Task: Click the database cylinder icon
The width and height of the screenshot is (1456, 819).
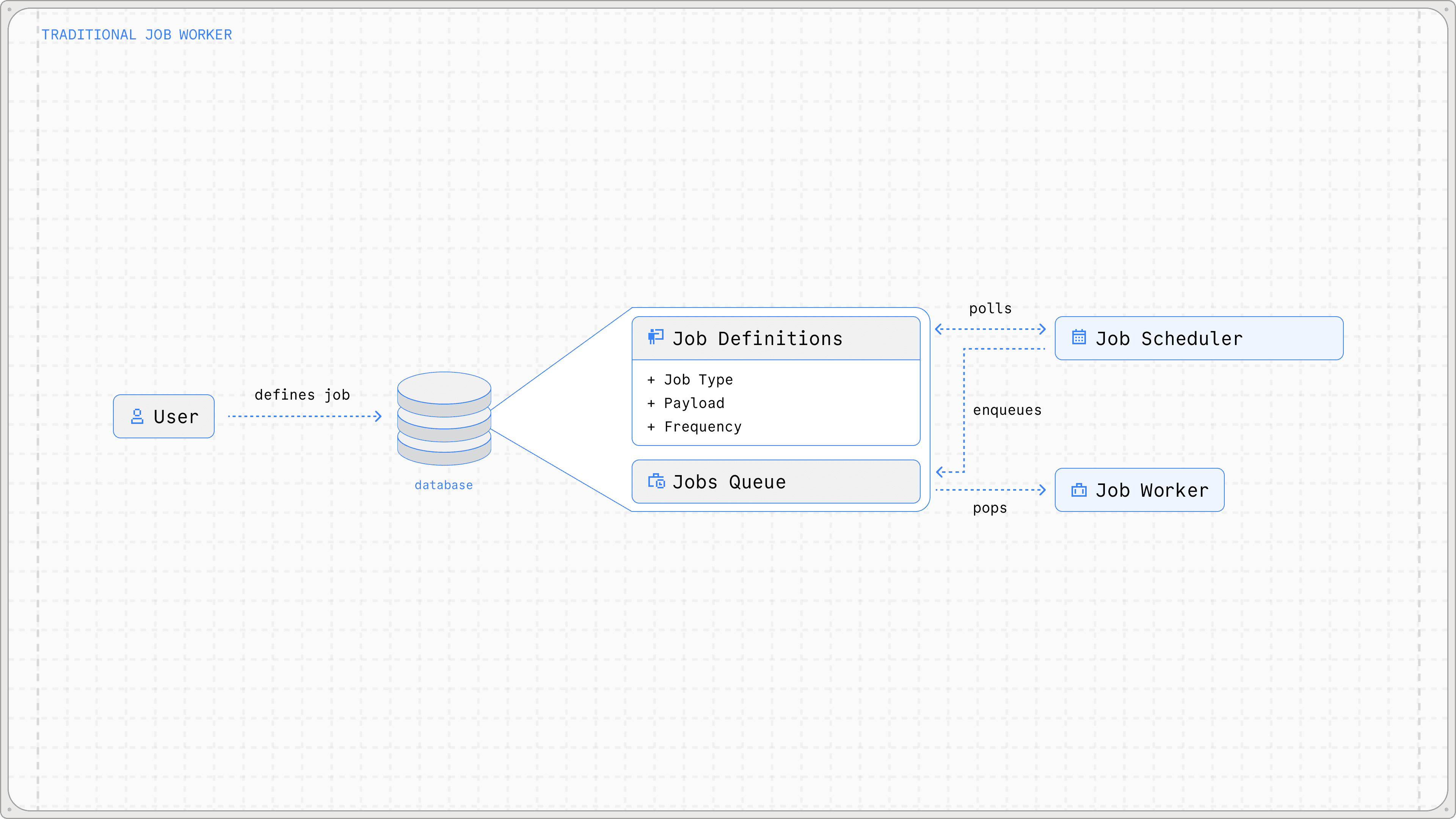Action: tap(444, 418)
